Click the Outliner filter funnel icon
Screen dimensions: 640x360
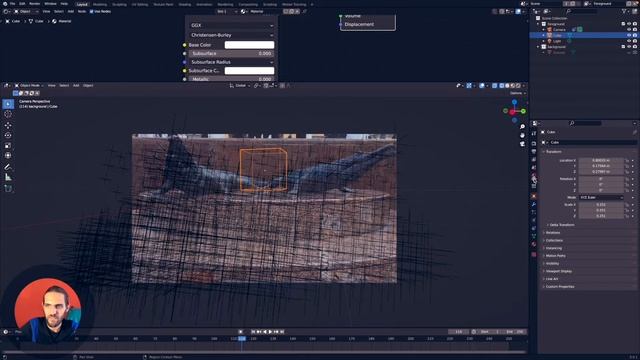(x=624, y=11)
